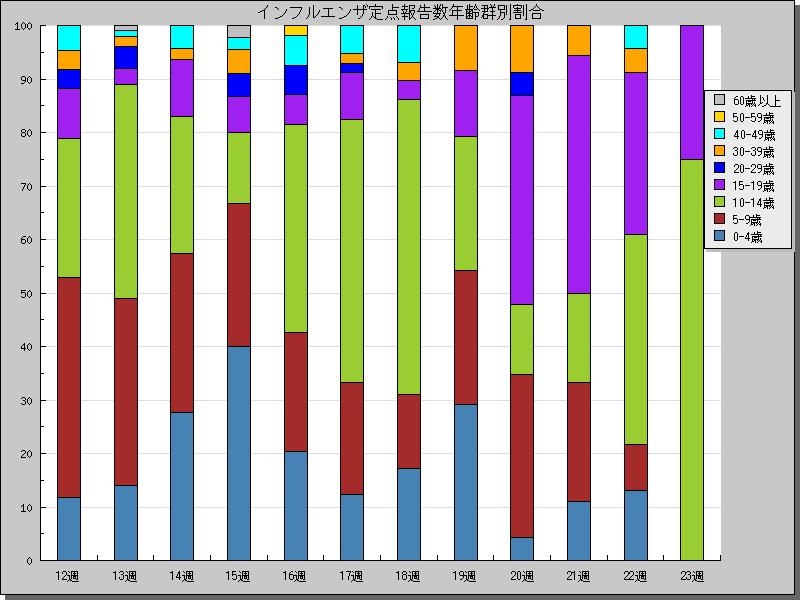Click the 40-49歳 cyan segment of 18週 bar

click(409, 44)
